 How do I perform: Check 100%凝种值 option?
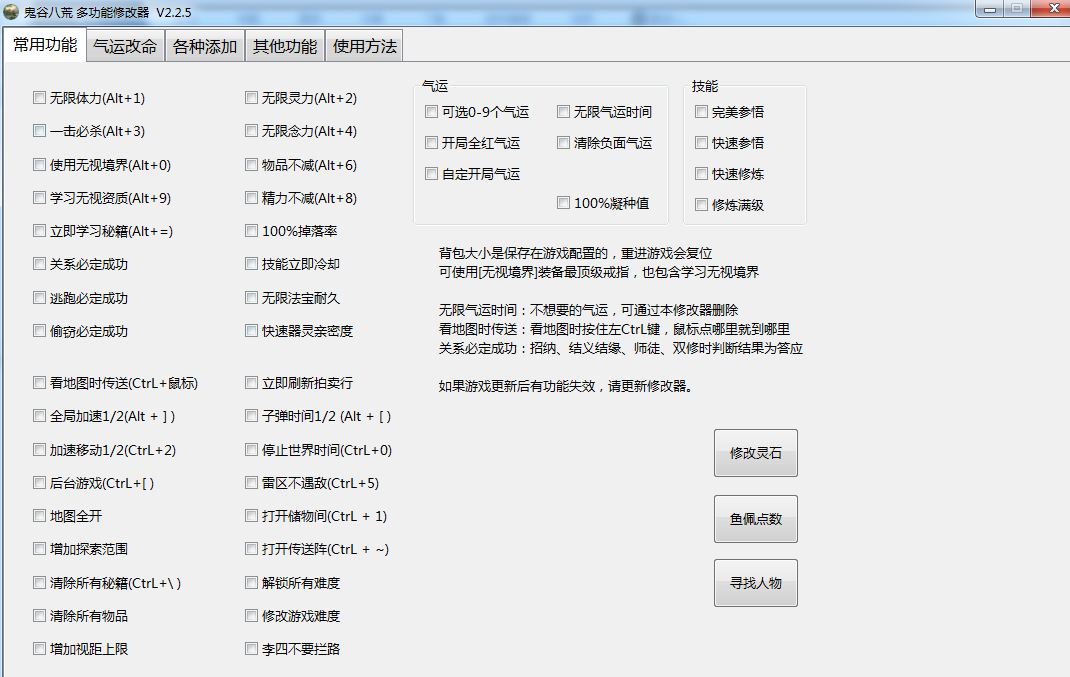(x=564, y=203)
